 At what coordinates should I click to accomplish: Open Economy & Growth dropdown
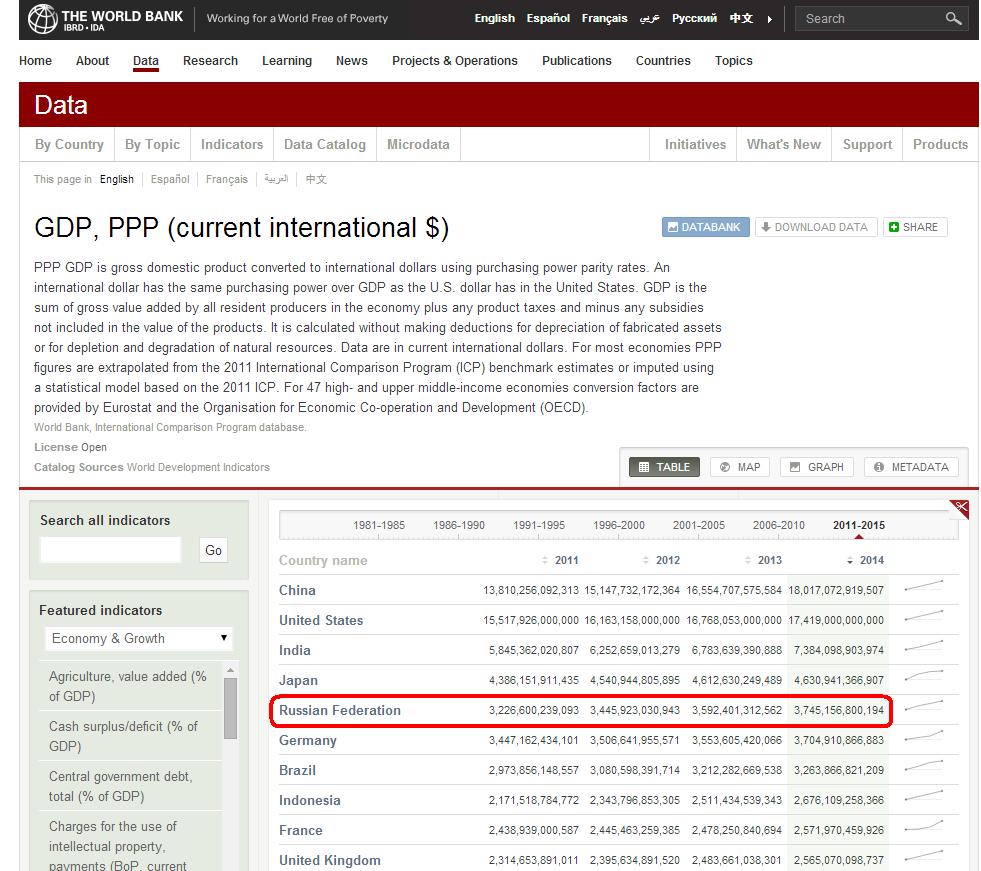click(x=139, y=638)
